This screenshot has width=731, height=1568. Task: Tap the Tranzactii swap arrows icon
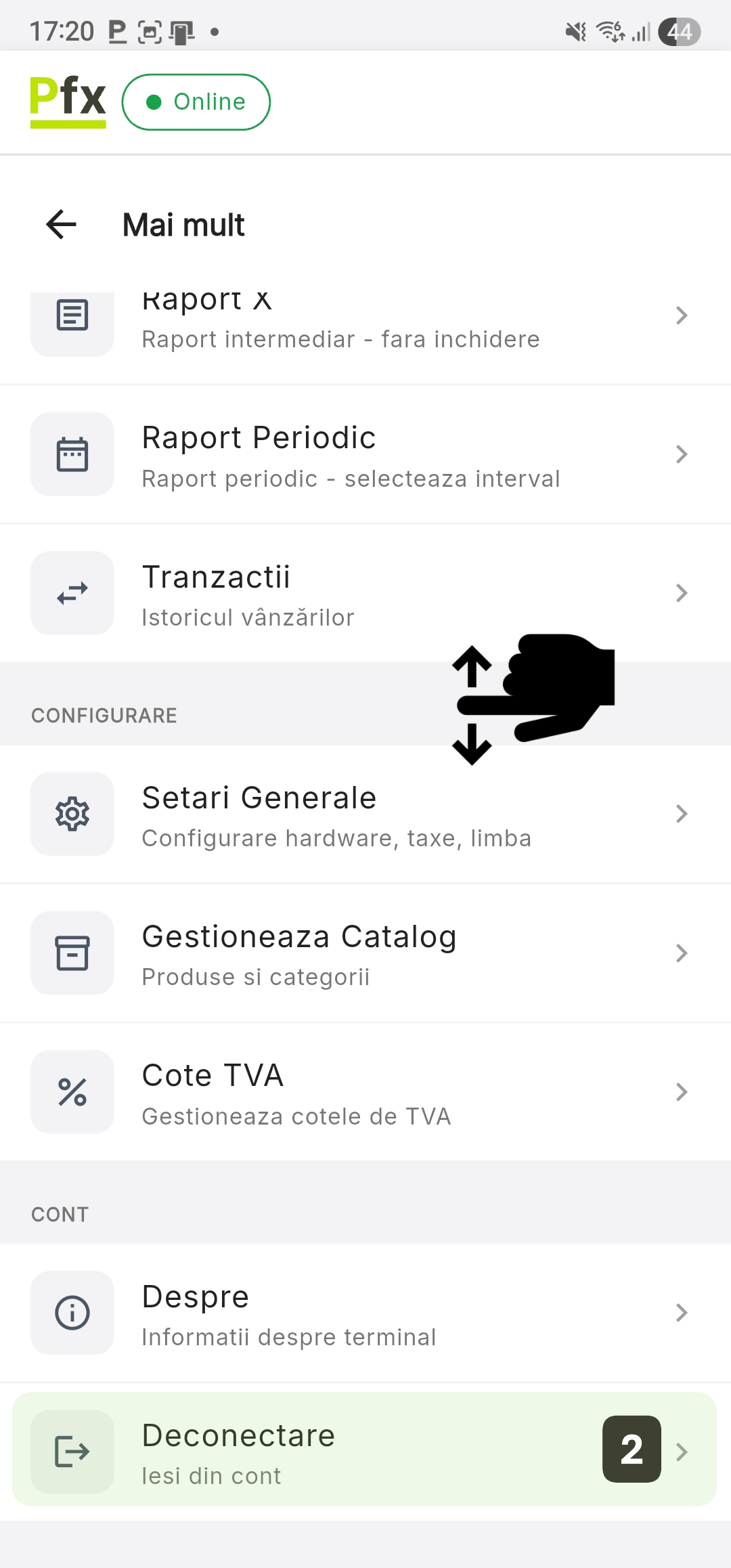point(72,593)
